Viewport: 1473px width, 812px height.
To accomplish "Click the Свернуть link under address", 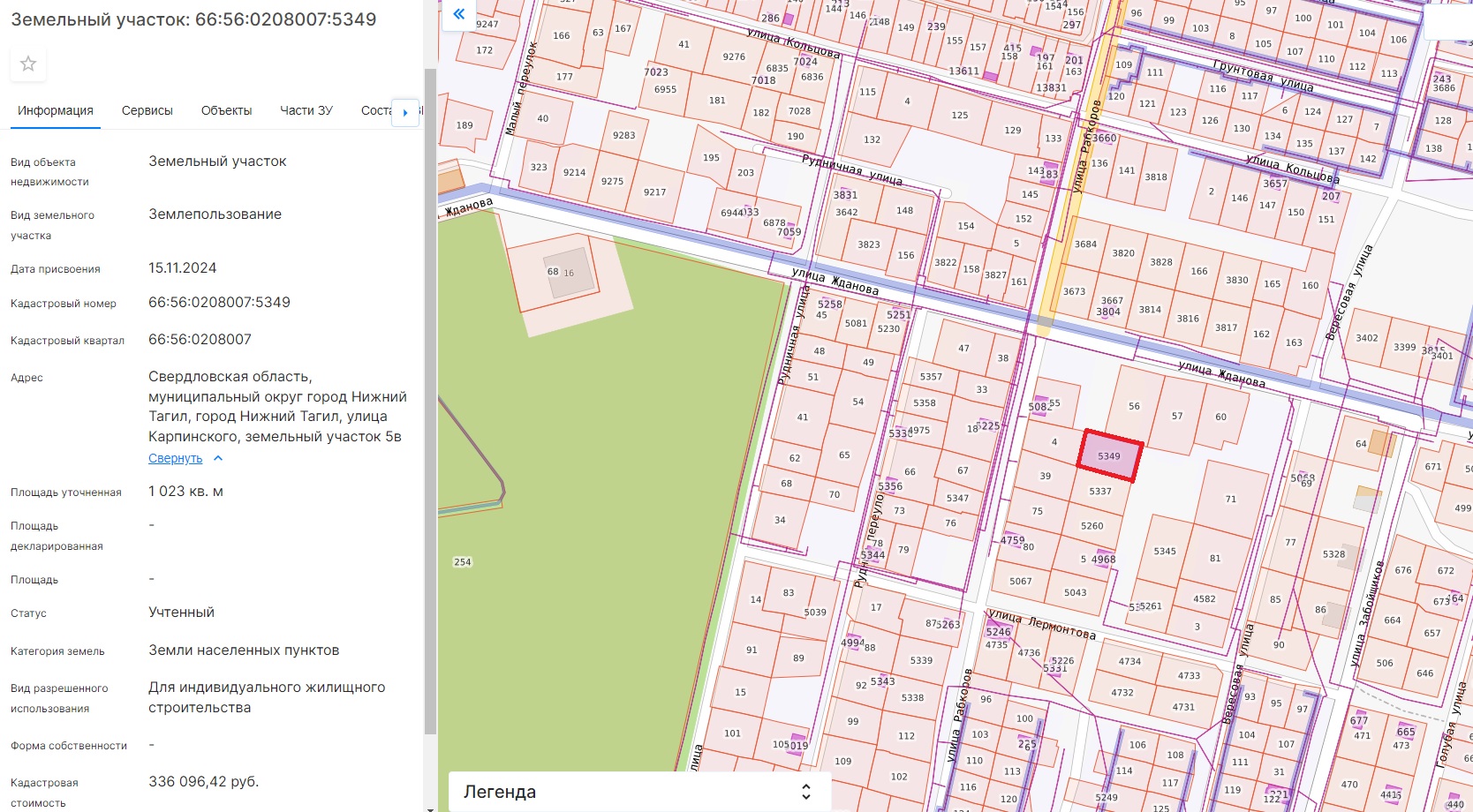I will (175, 458).
